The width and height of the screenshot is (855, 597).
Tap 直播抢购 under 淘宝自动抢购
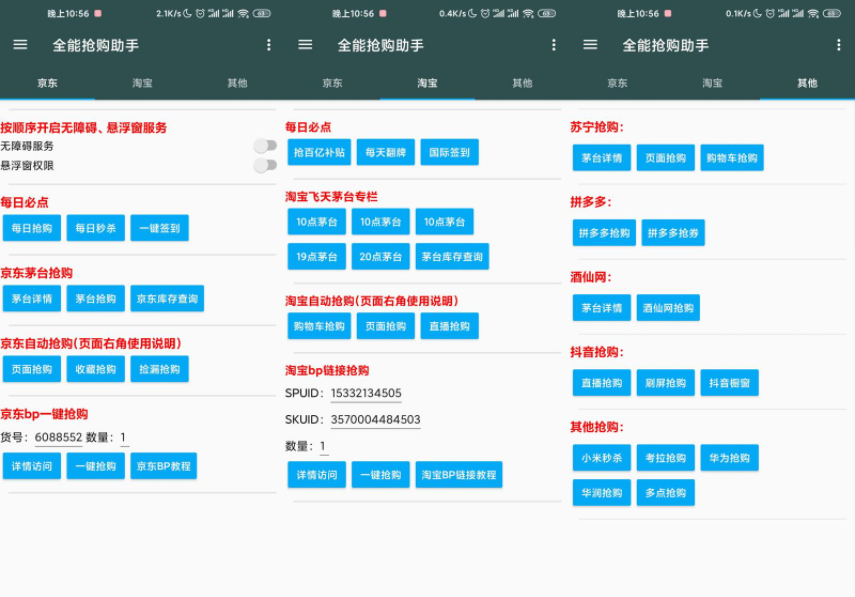449,326
